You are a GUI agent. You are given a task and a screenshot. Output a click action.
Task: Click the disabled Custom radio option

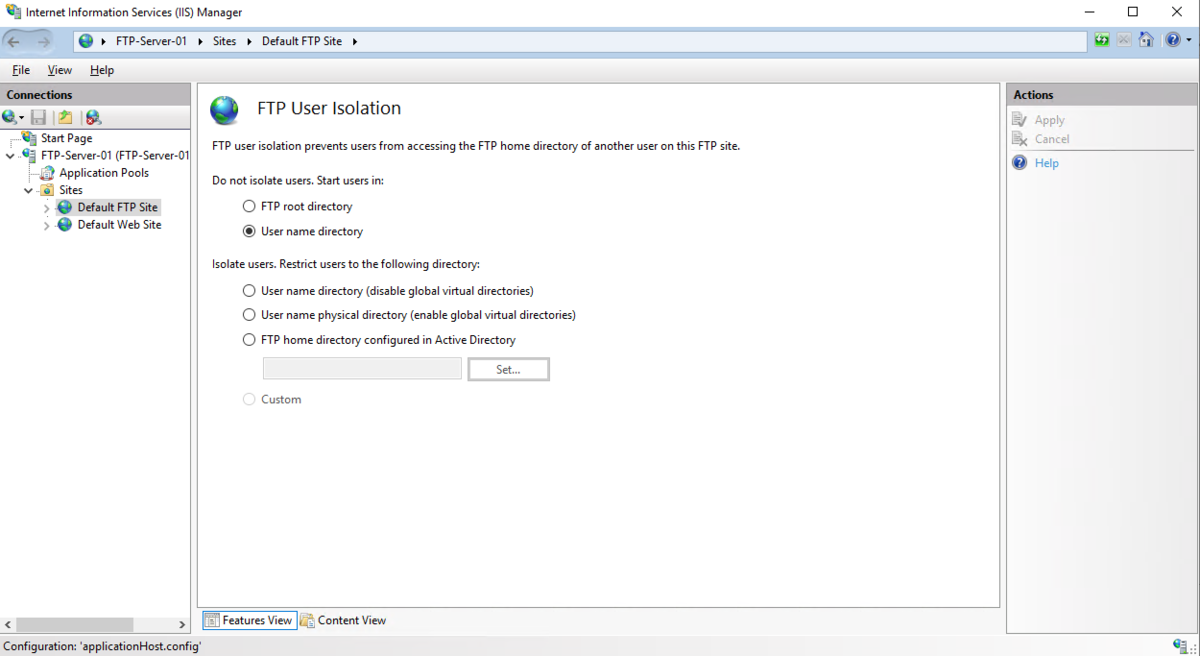(x=249, y=399)
